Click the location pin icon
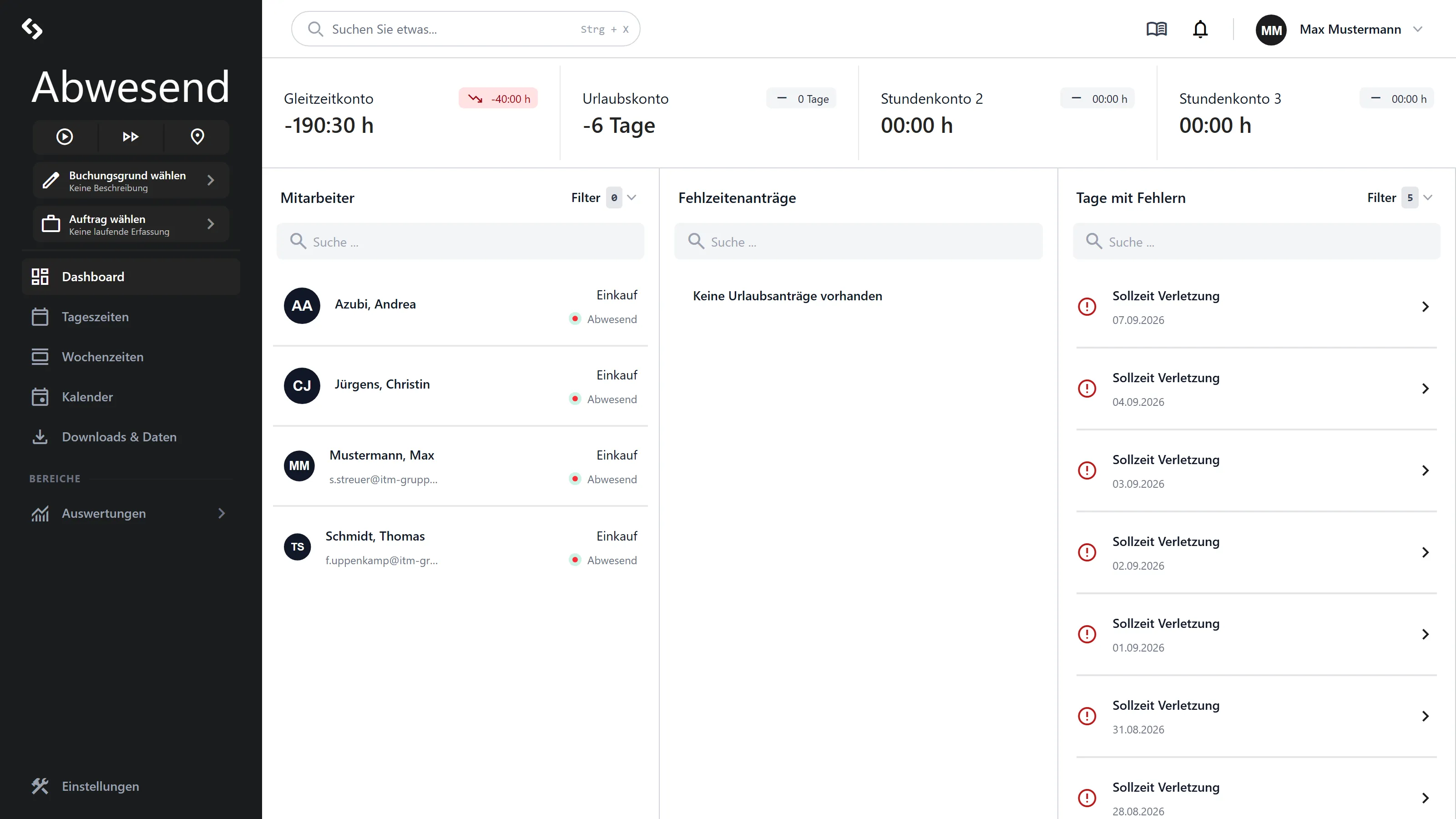 tap(197, 137)
